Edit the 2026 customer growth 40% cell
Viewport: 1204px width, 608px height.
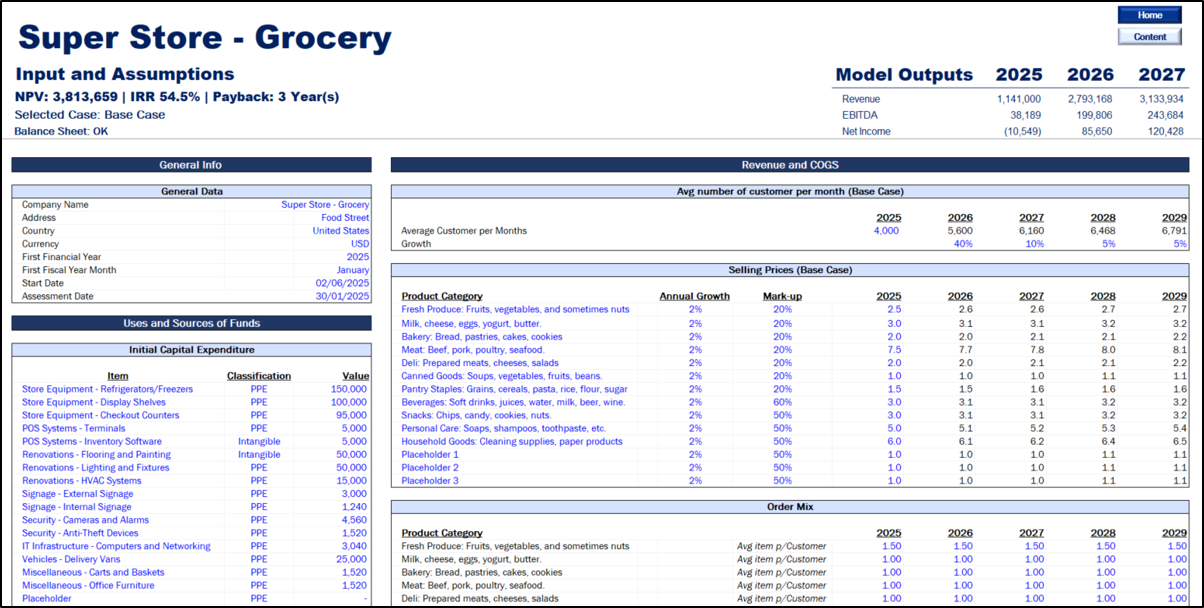pyautogui.click(x=963, y=244)
